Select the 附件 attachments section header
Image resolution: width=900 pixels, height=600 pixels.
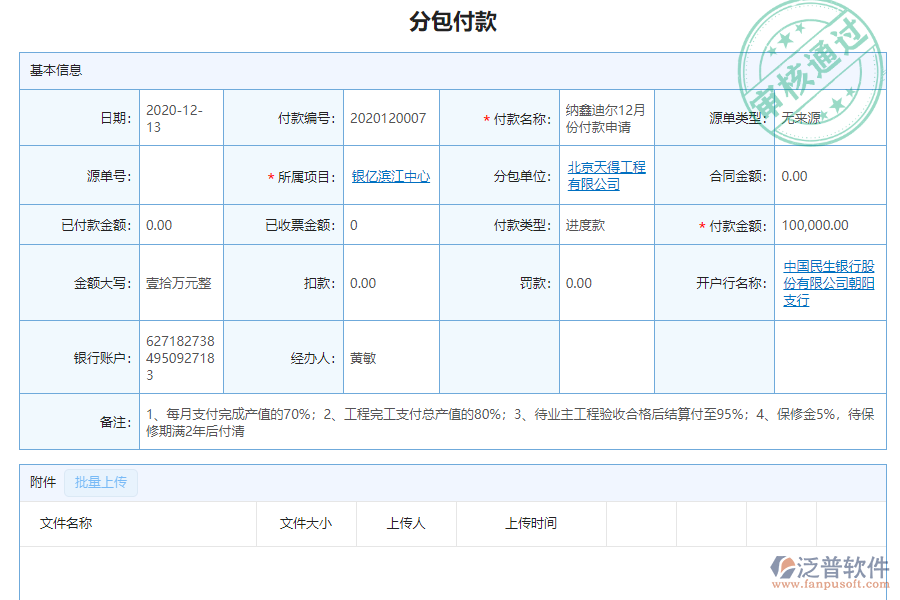42,483
